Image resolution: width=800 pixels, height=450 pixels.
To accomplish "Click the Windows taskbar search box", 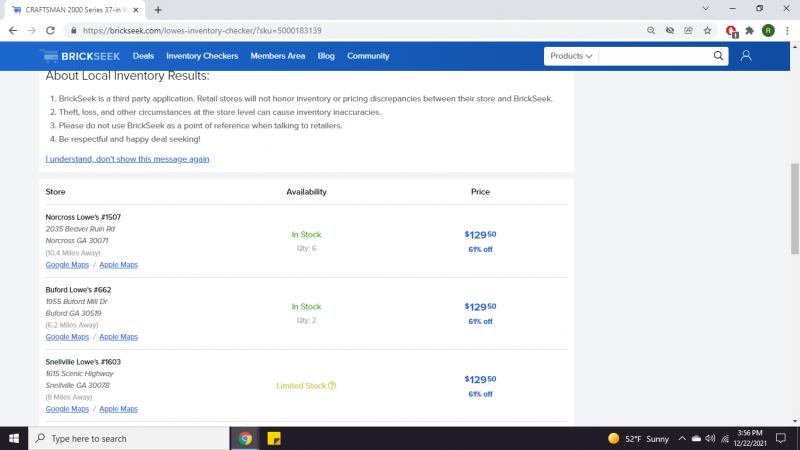I will pos(129,438).
